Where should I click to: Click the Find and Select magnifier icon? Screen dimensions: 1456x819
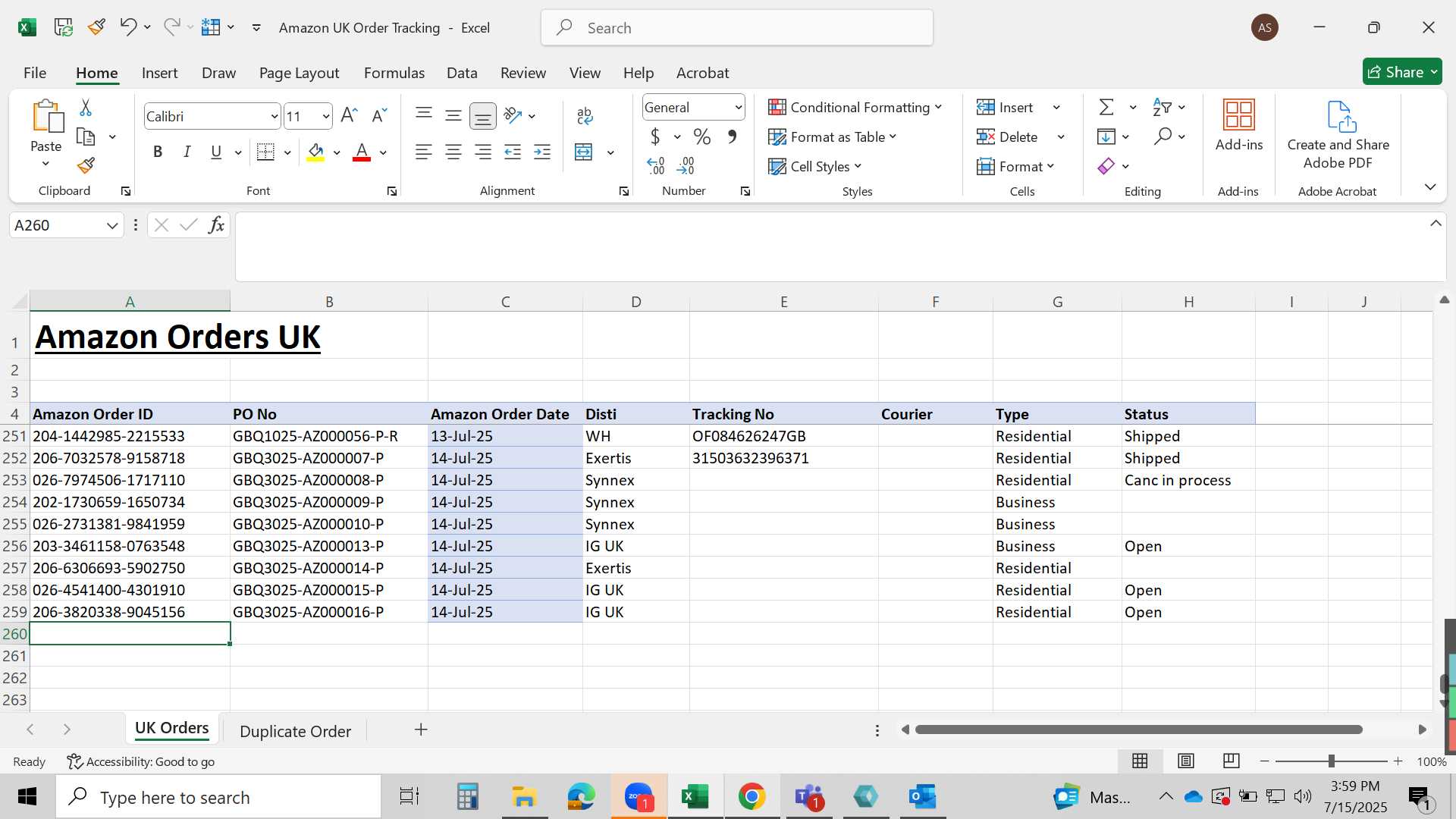point(1163,136)
